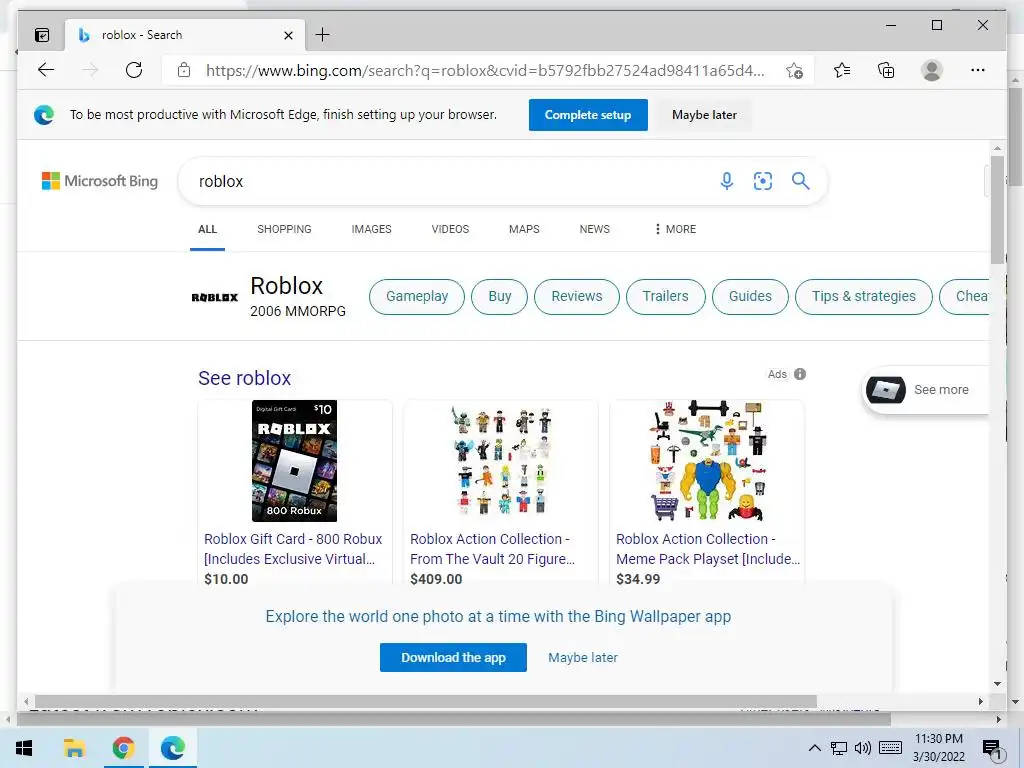Image resolution: width=1024 pixels, height=768 pixels.
Task: Go back with the browser back arrow
Action: (x=46, y=70)
